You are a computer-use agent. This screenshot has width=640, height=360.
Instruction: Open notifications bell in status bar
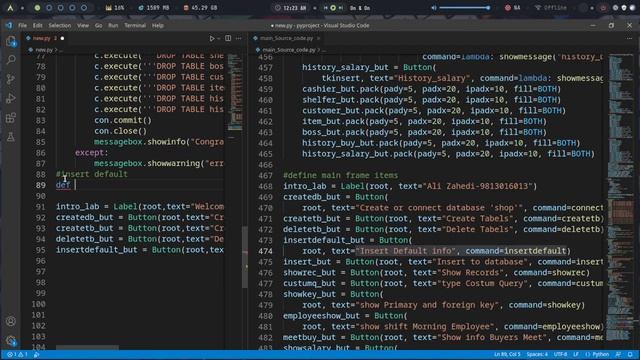pos(630,355)
